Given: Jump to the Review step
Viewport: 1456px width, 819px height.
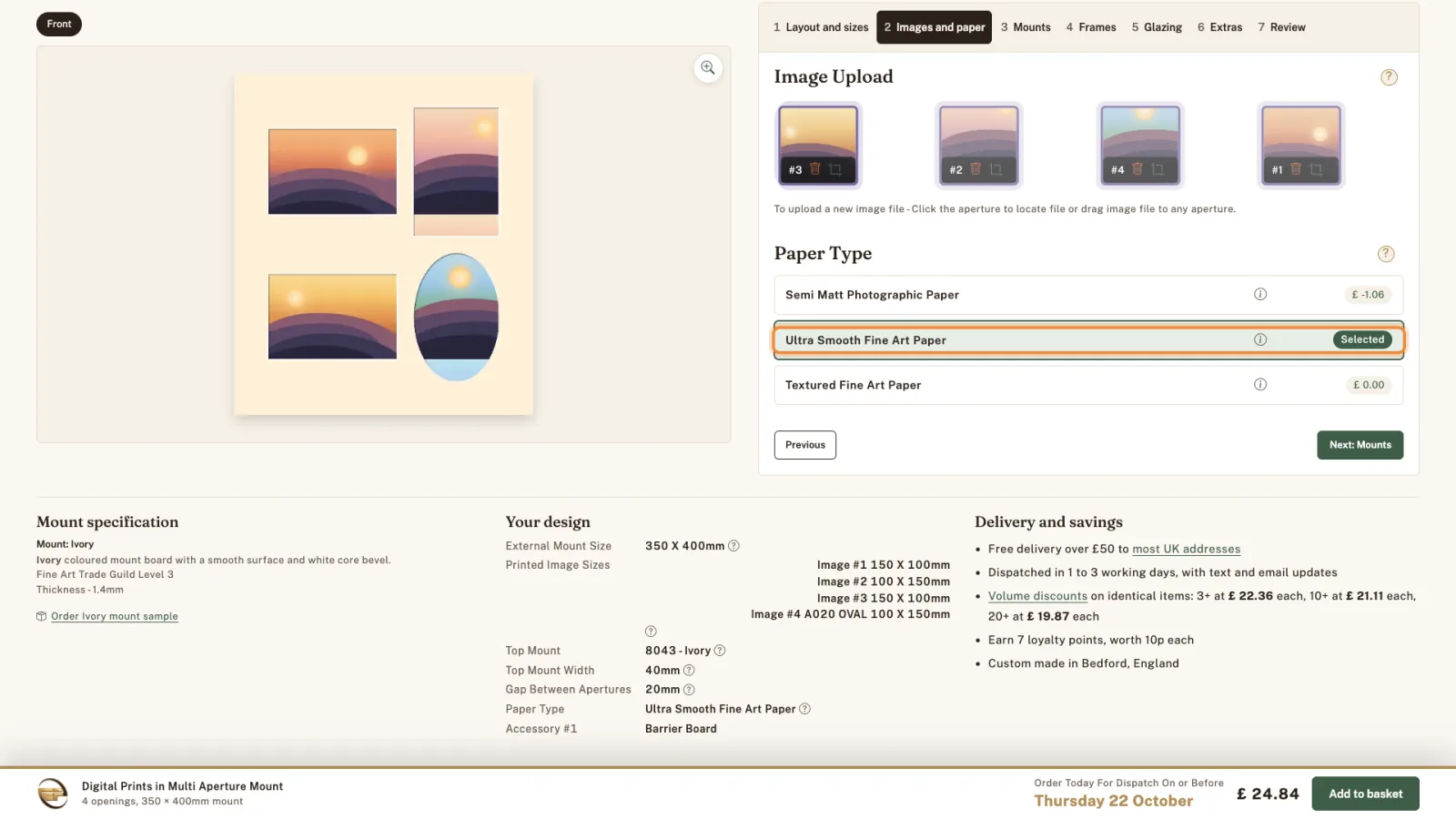Looking at the screenshot, I should coord(1281,27).
